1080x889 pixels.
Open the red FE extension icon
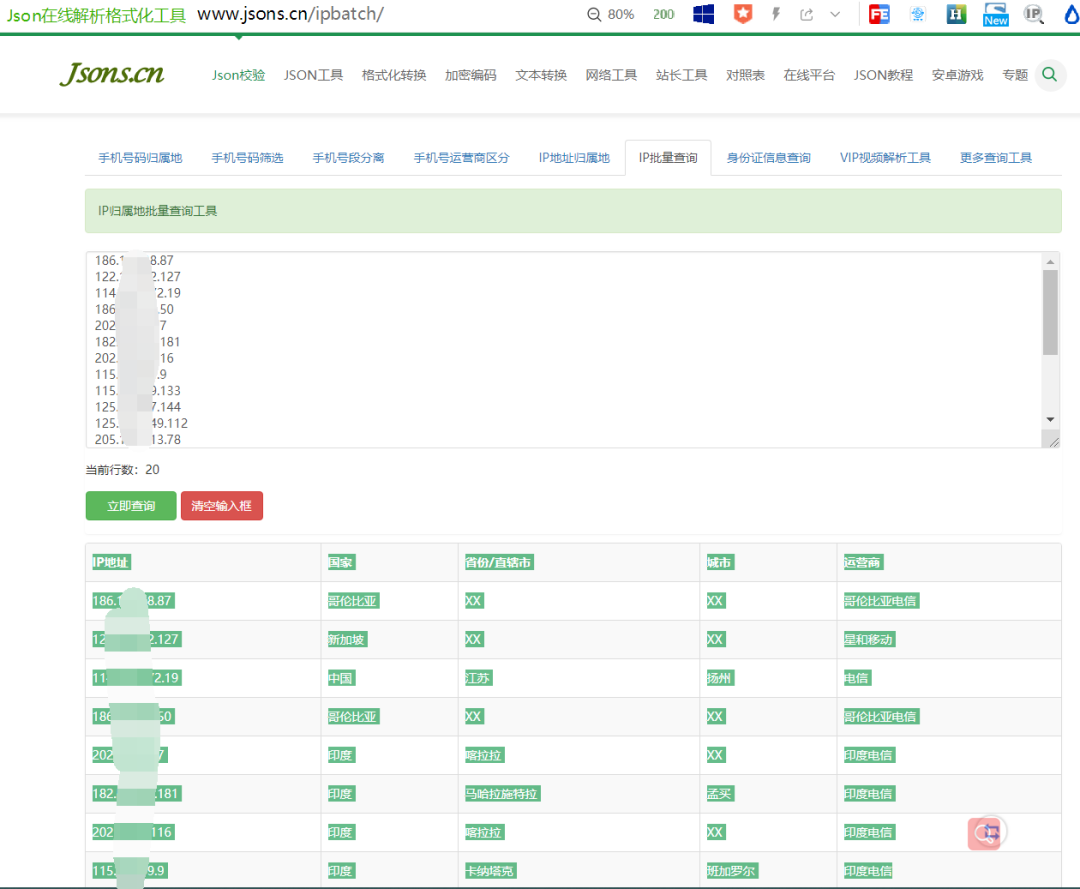pos(879,14)
